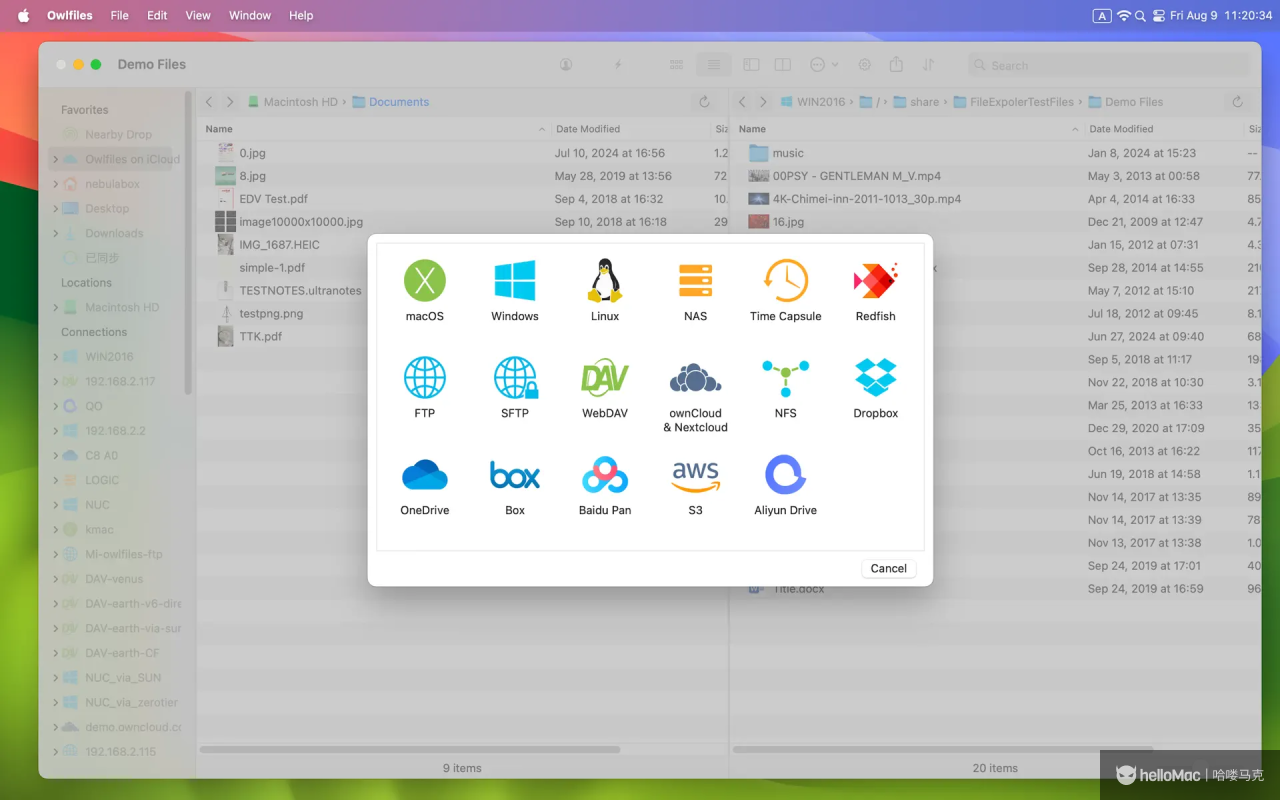Expand Desktop in sidebar
The height and width of the screenshot is (800, 1280).
click(56, 209)
